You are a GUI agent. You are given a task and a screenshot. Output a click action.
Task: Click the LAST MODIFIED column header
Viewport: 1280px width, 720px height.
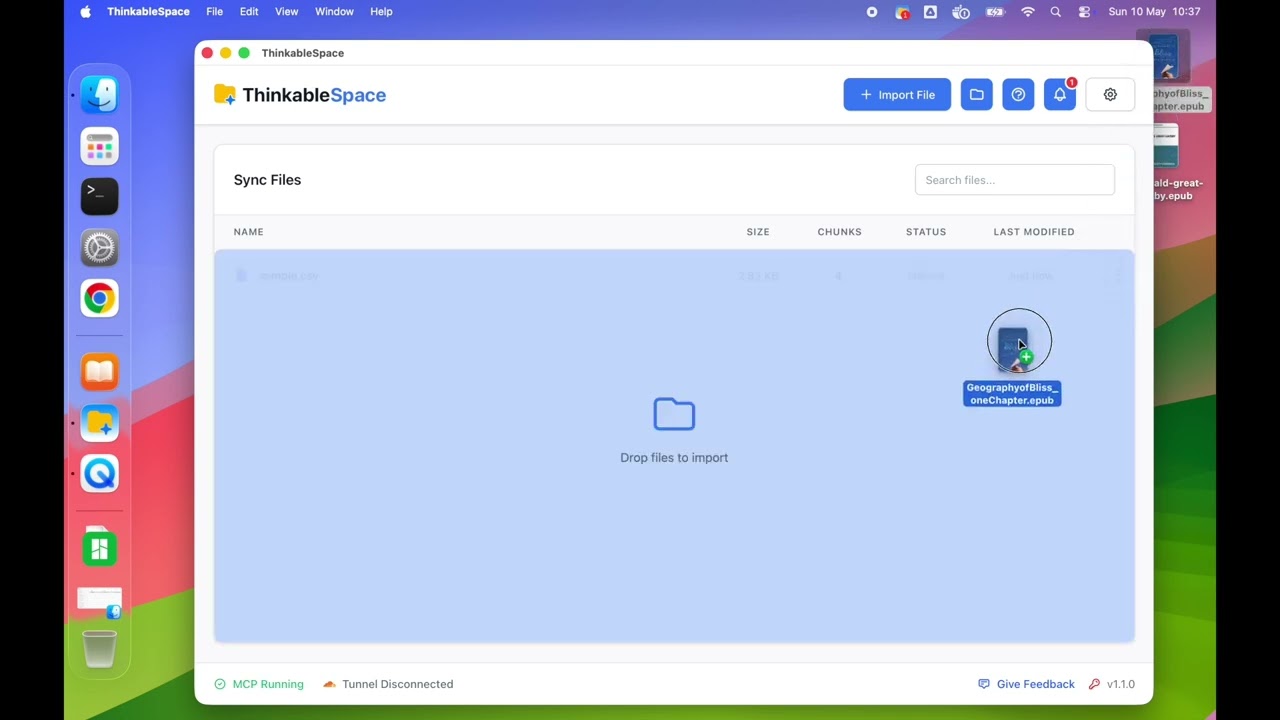click(1034, 232)
